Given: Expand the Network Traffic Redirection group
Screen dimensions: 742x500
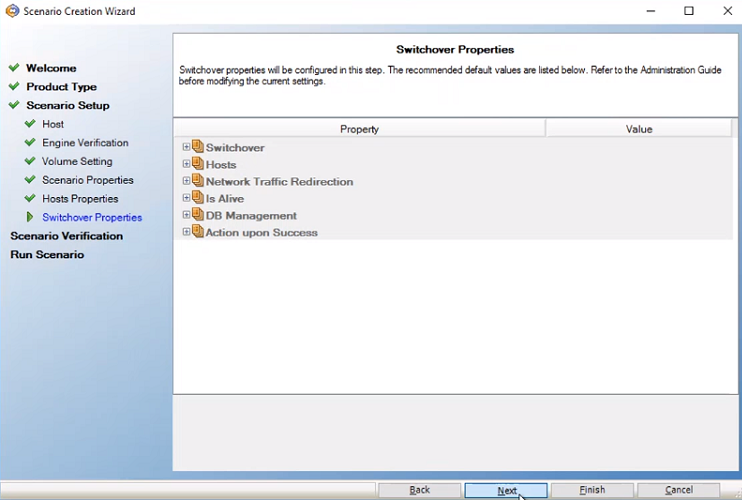Looking at the screenshot, I should tap(186, 181).
